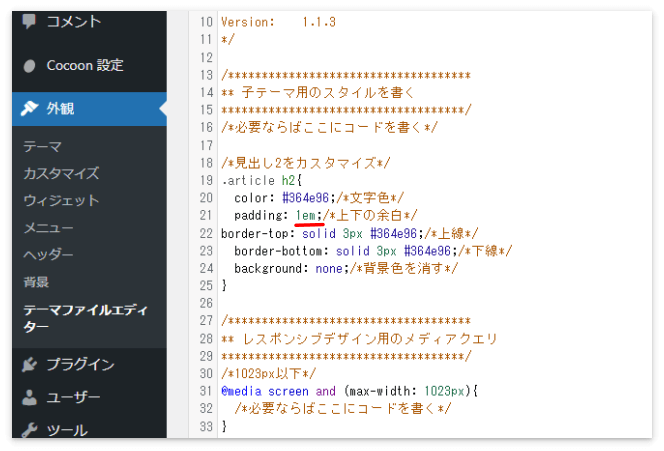Click line number 33 in gutter

pos(206,426)
